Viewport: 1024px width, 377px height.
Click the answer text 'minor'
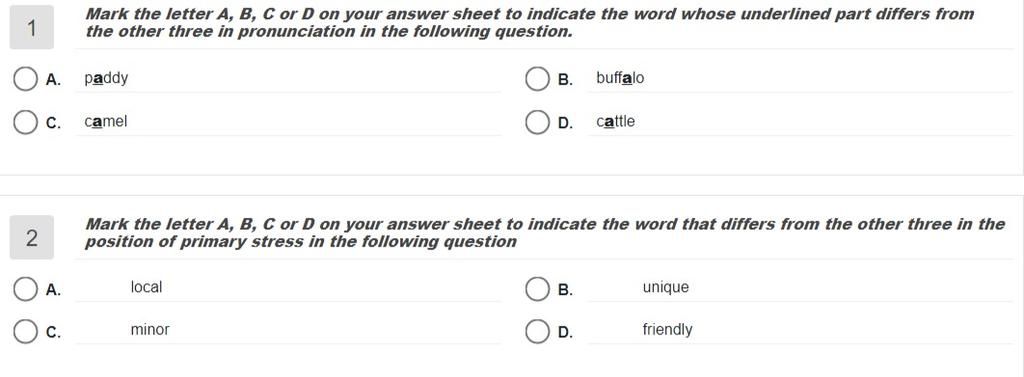150,330
